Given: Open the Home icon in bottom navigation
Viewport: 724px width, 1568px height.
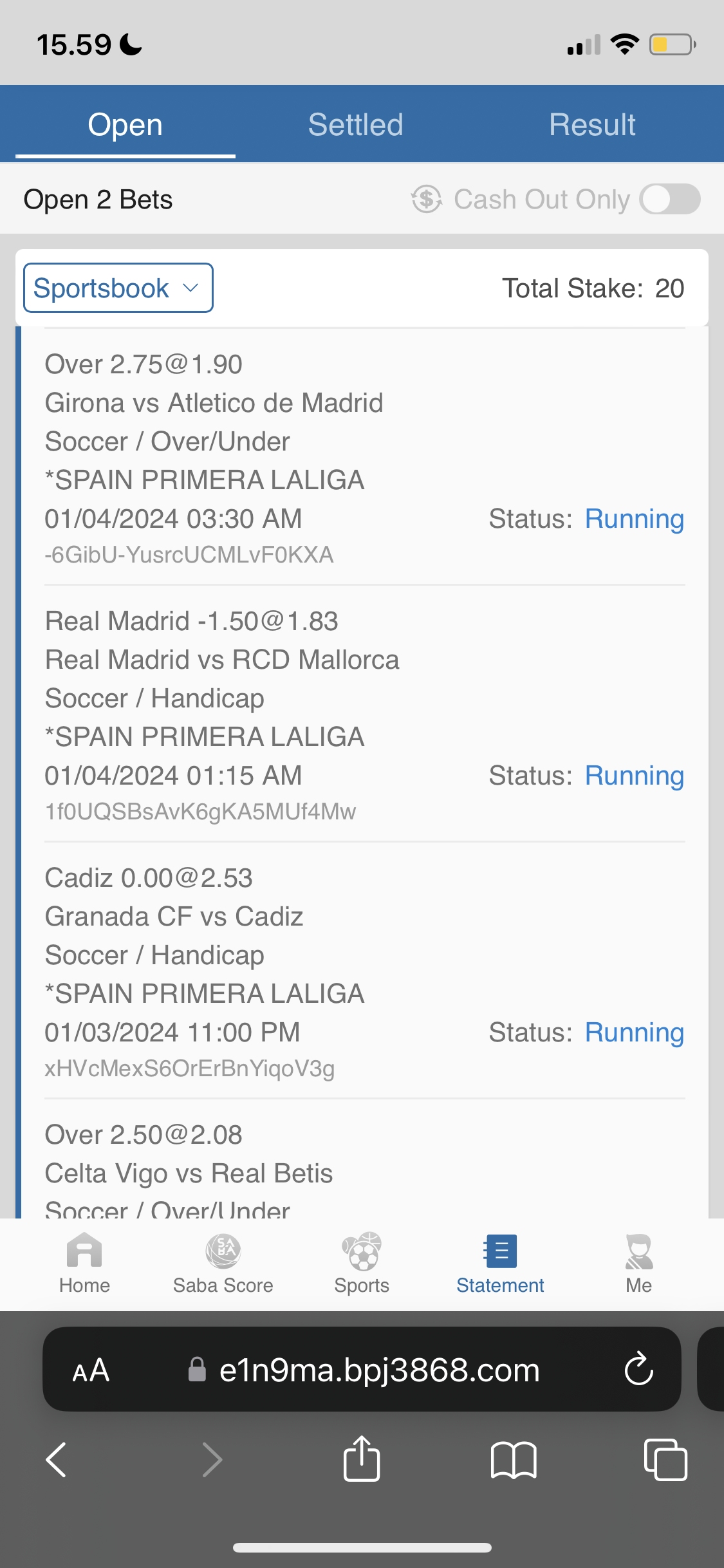Looking at the screenshot, I should pyautogui.click(x=84, y=1251).
